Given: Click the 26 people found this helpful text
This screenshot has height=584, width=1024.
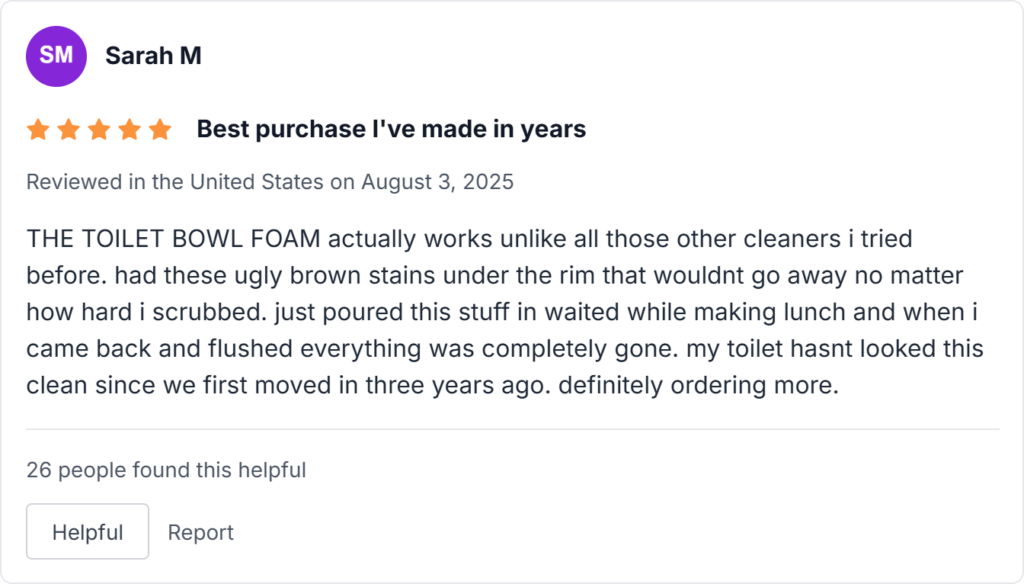Looking at the screenshot, I should click(167, 469).
